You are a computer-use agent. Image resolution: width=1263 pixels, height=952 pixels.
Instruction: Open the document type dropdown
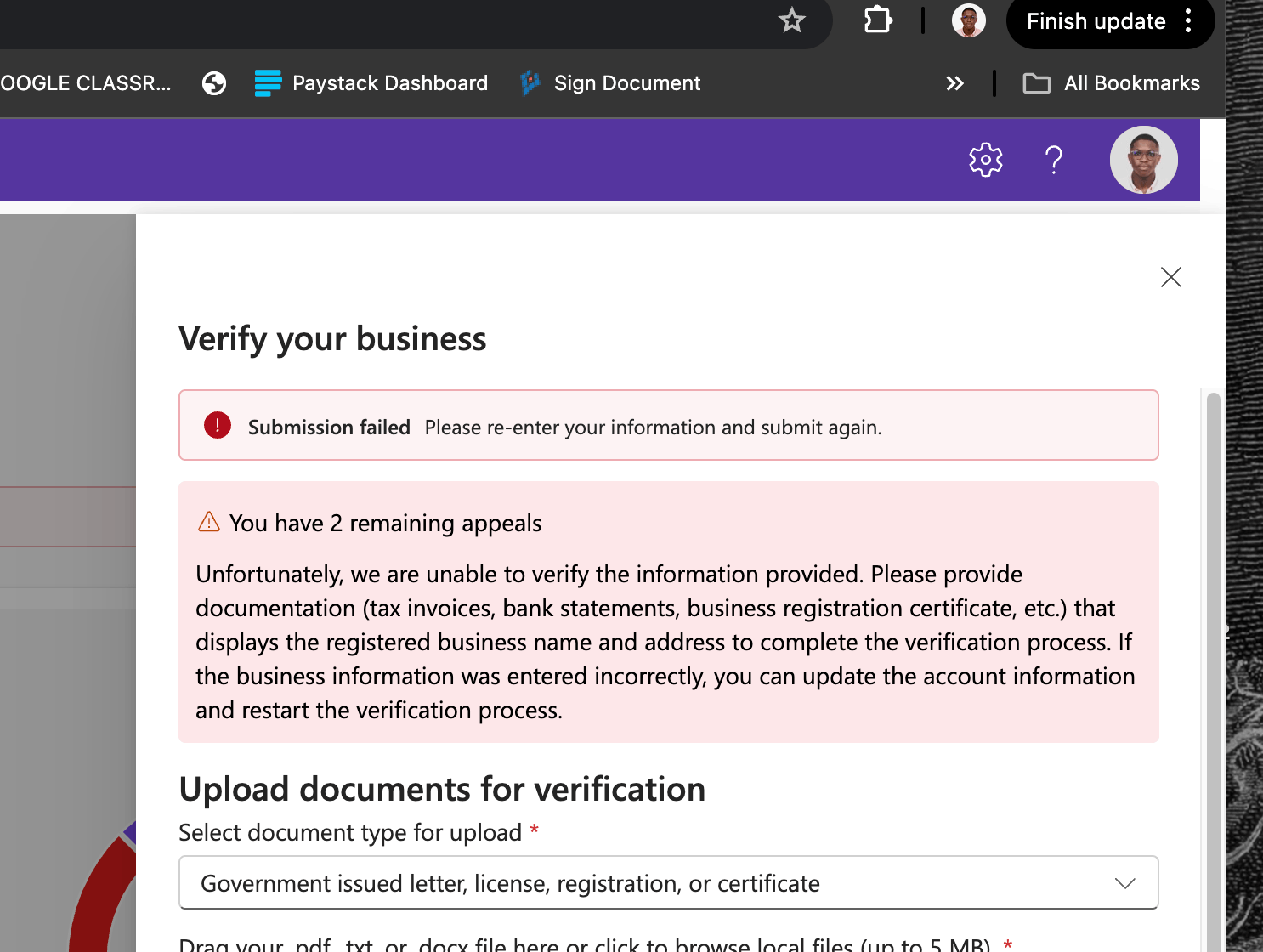669,882
